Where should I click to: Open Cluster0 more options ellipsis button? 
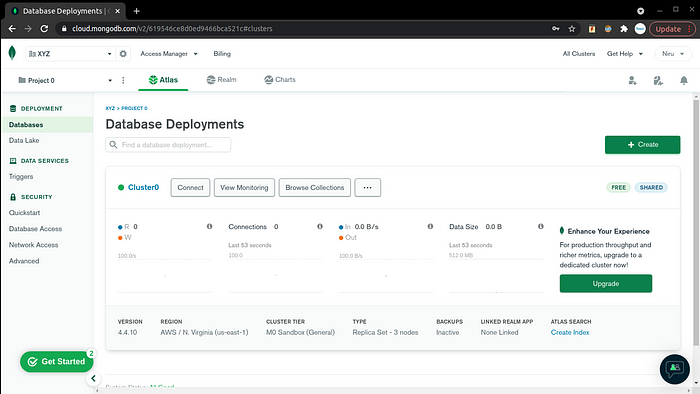[367, 187]
